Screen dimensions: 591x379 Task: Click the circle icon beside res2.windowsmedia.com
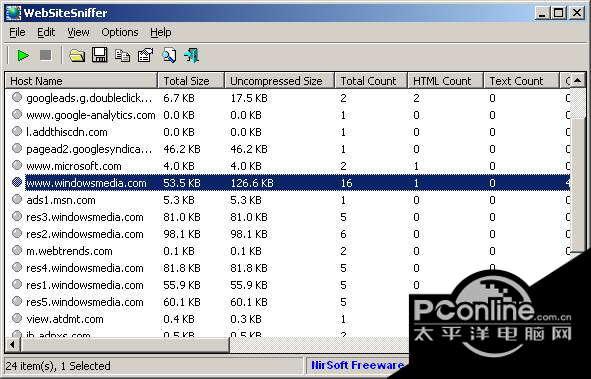[17, 233]
